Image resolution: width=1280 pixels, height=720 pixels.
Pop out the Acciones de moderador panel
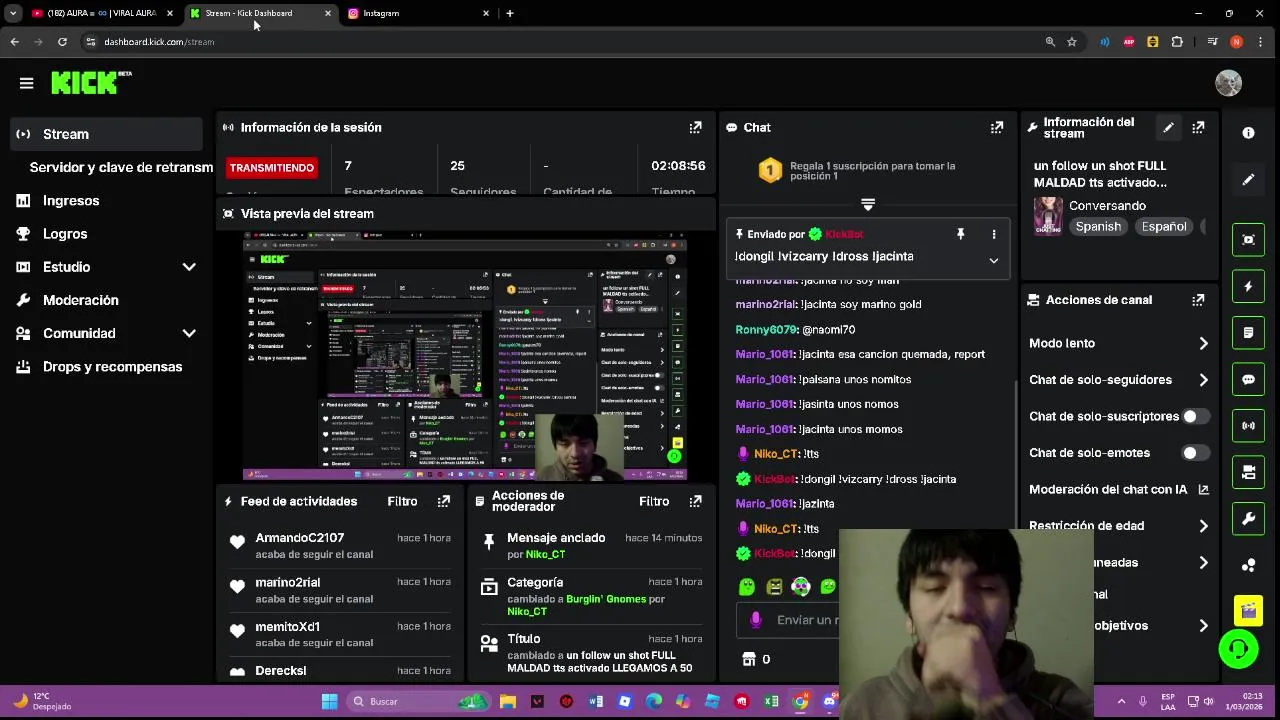point(695,501)
